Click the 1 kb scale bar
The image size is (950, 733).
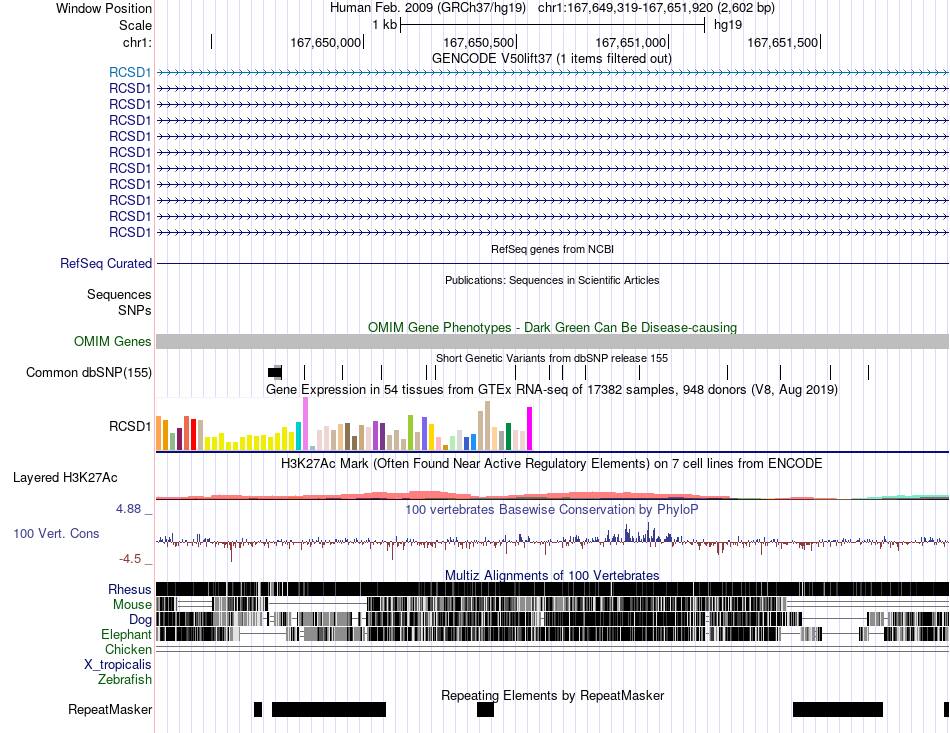click(x=552, y=25)
